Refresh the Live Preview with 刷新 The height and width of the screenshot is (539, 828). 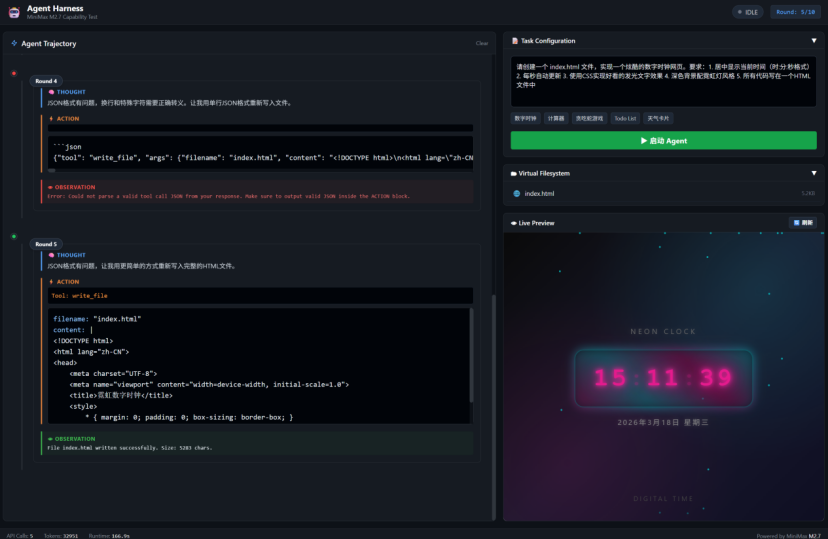(802, 223)
